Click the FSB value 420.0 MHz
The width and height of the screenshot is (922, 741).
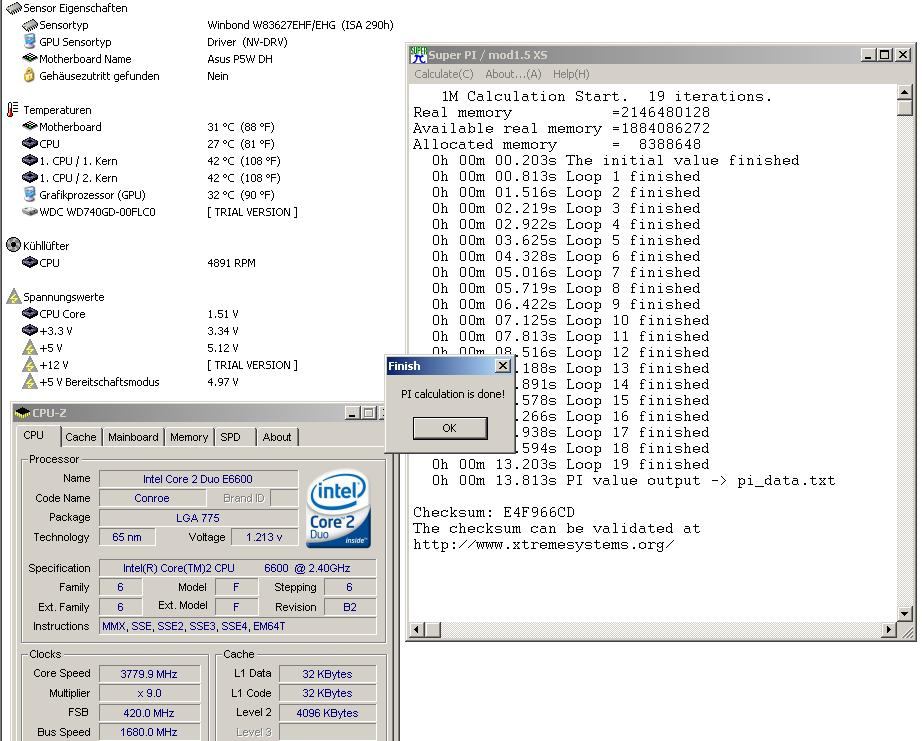(149, 713)
